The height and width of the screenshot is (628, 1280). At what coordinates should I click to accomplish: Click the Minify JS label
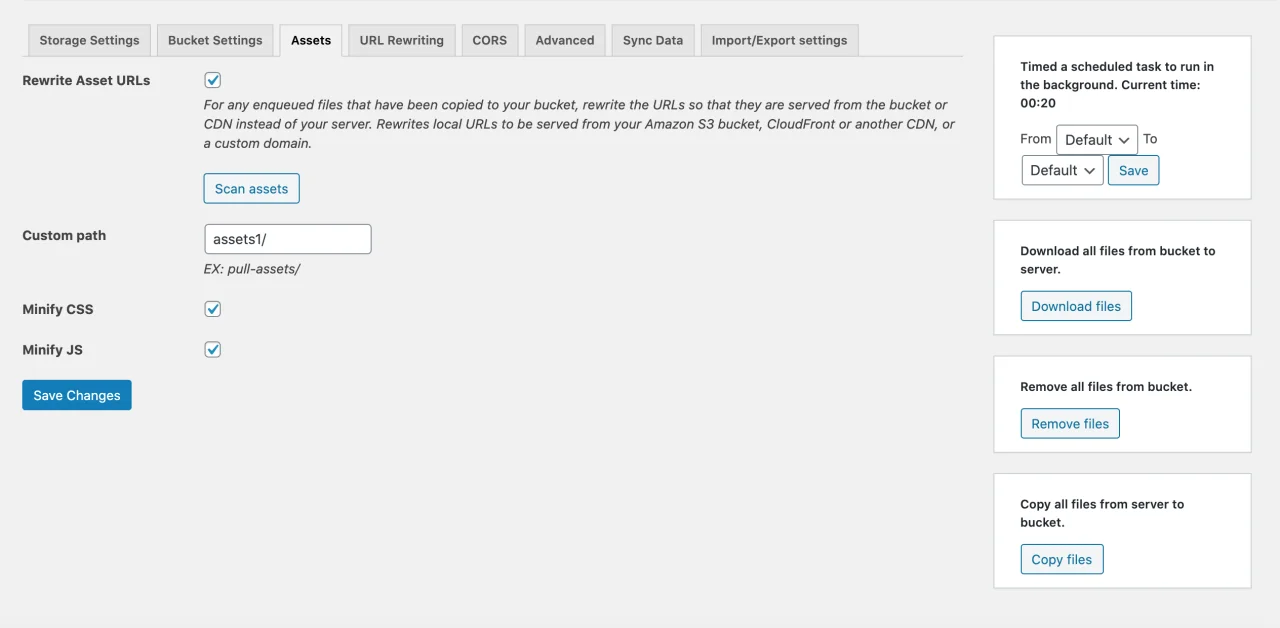click(52, 350)
